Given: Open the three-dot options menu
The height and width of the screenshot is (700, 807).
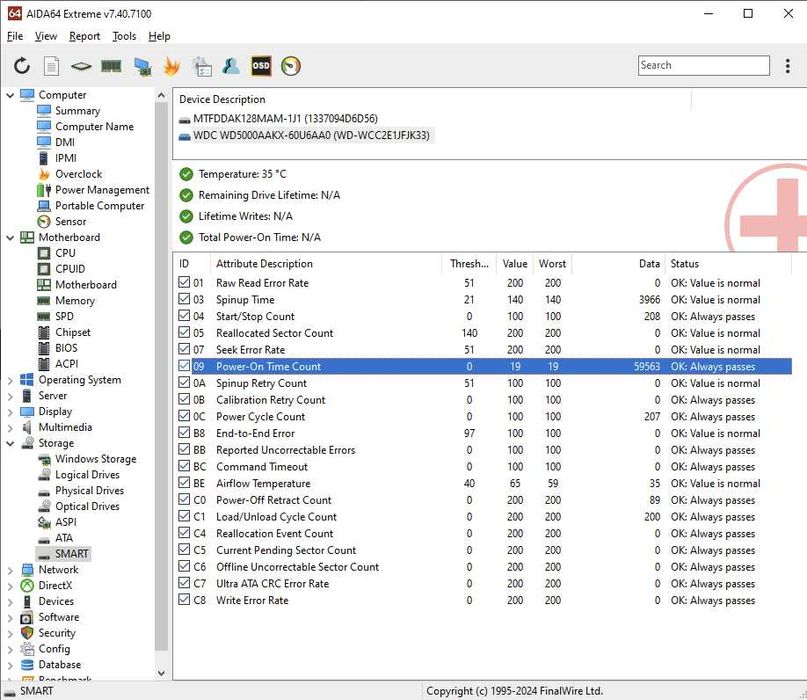Looking at the screenshot, I should (787, 66).
